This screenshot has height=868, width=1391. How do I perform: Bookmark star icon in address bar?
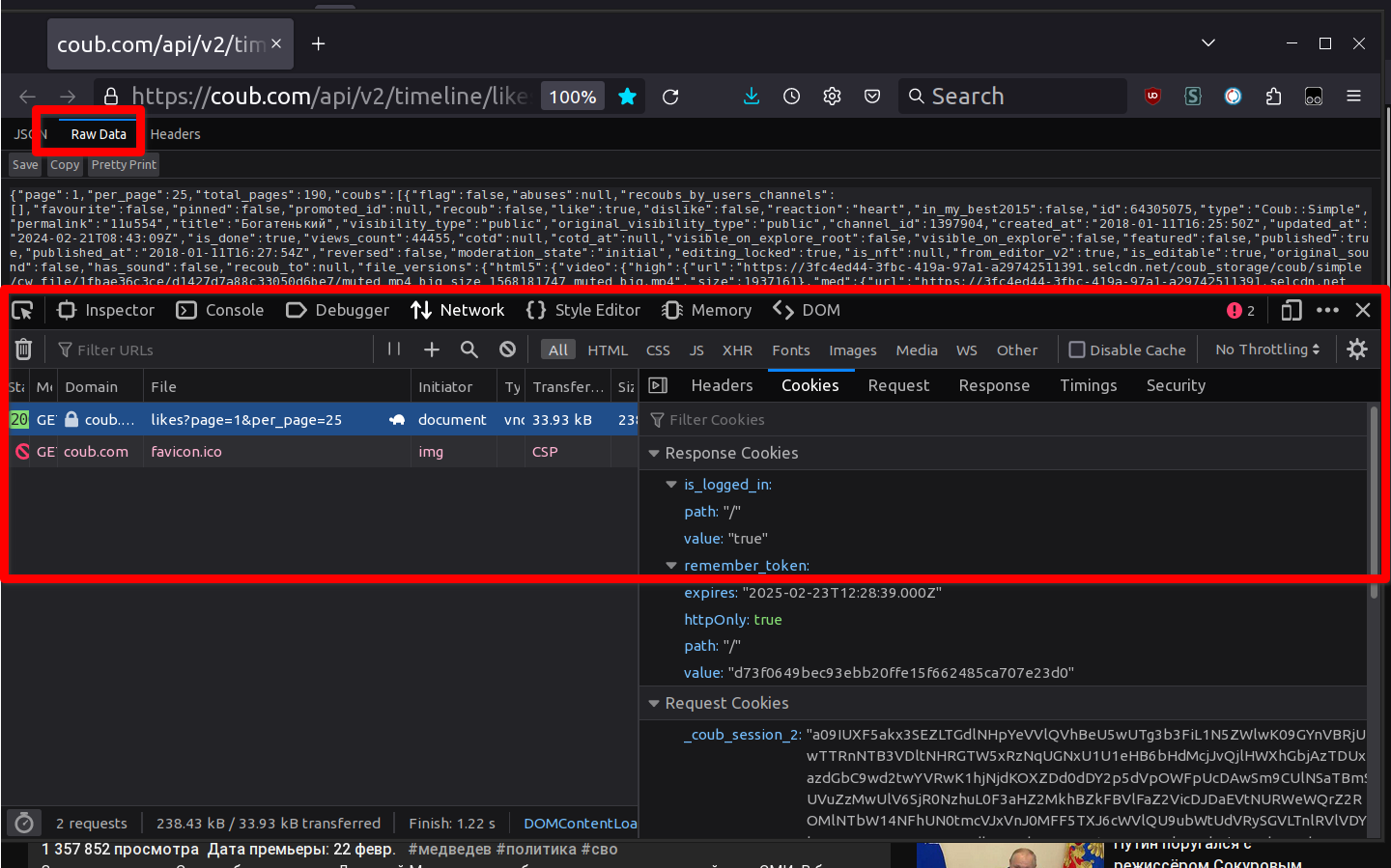click(x=627, y=97)
